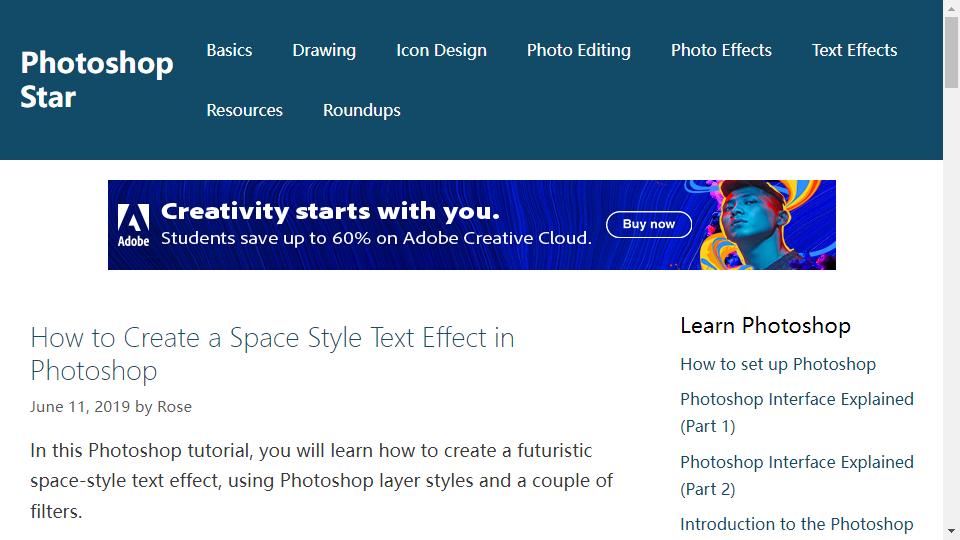
Task: Click 'Creativity starts with you.' ad headline
Action: click(x=330, y=211)
